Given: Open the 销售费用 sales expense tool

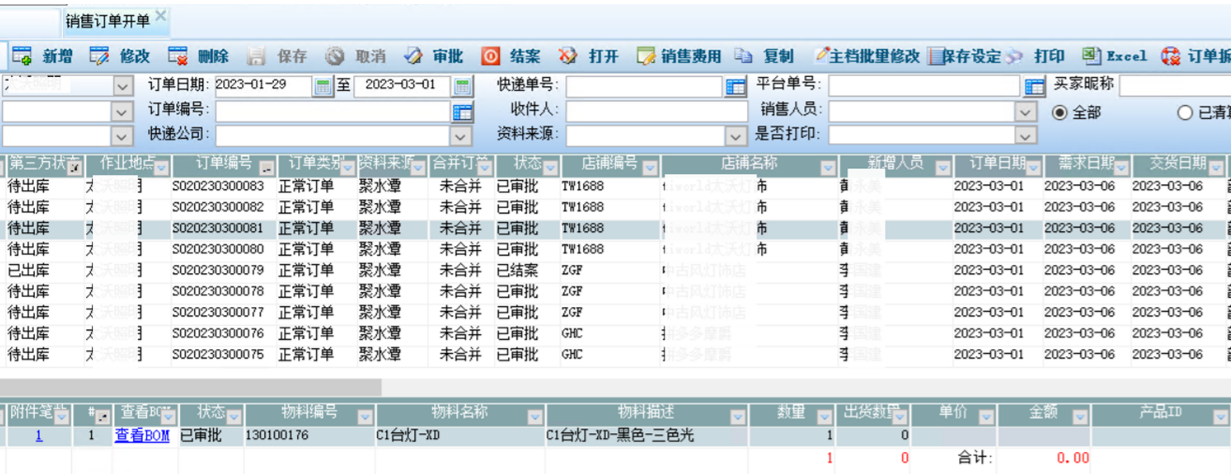Looking at the screenshot, I should point(646,56).
